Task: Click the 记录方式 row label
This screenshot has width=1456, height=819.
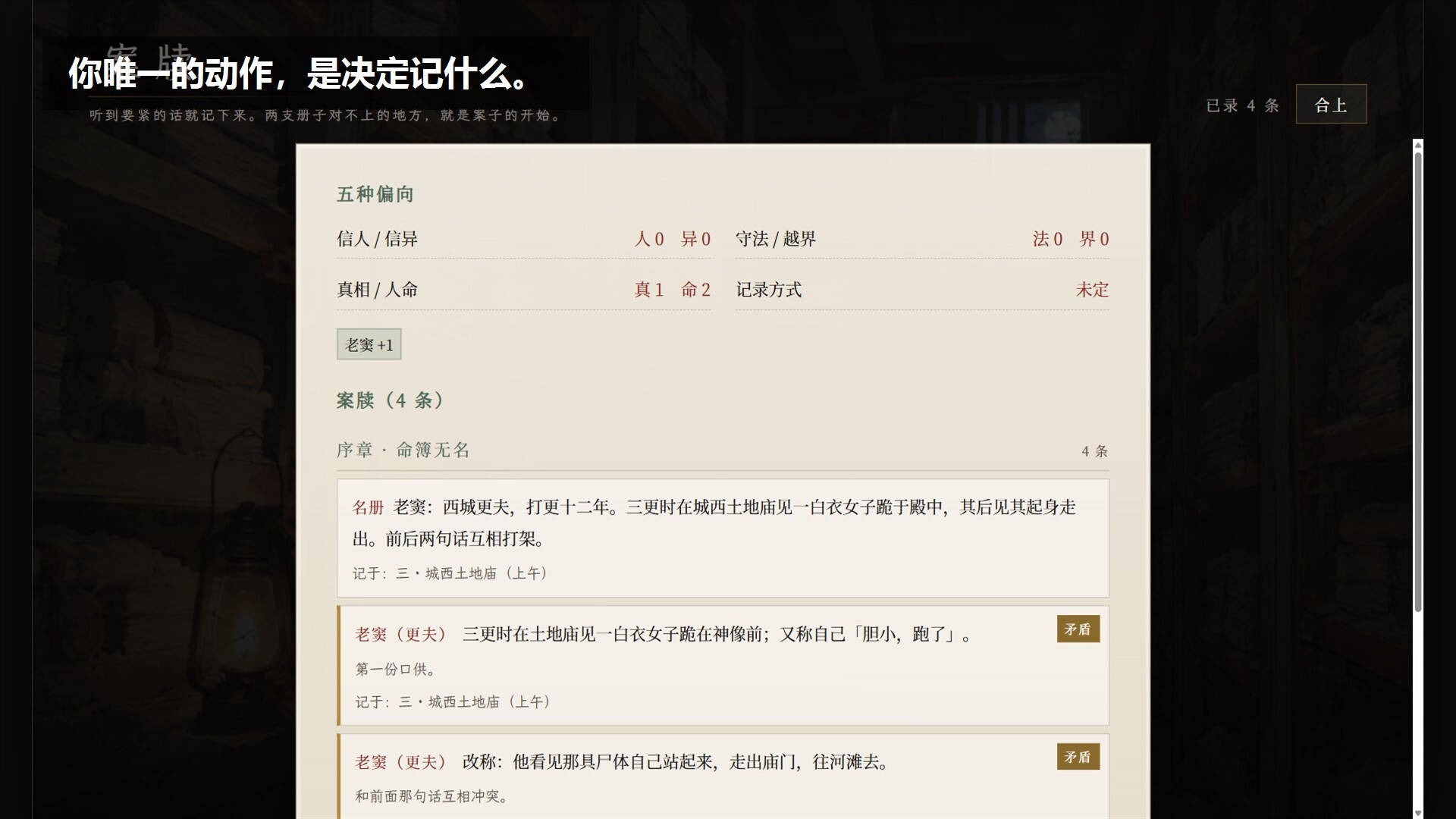Action: [769, 290]
